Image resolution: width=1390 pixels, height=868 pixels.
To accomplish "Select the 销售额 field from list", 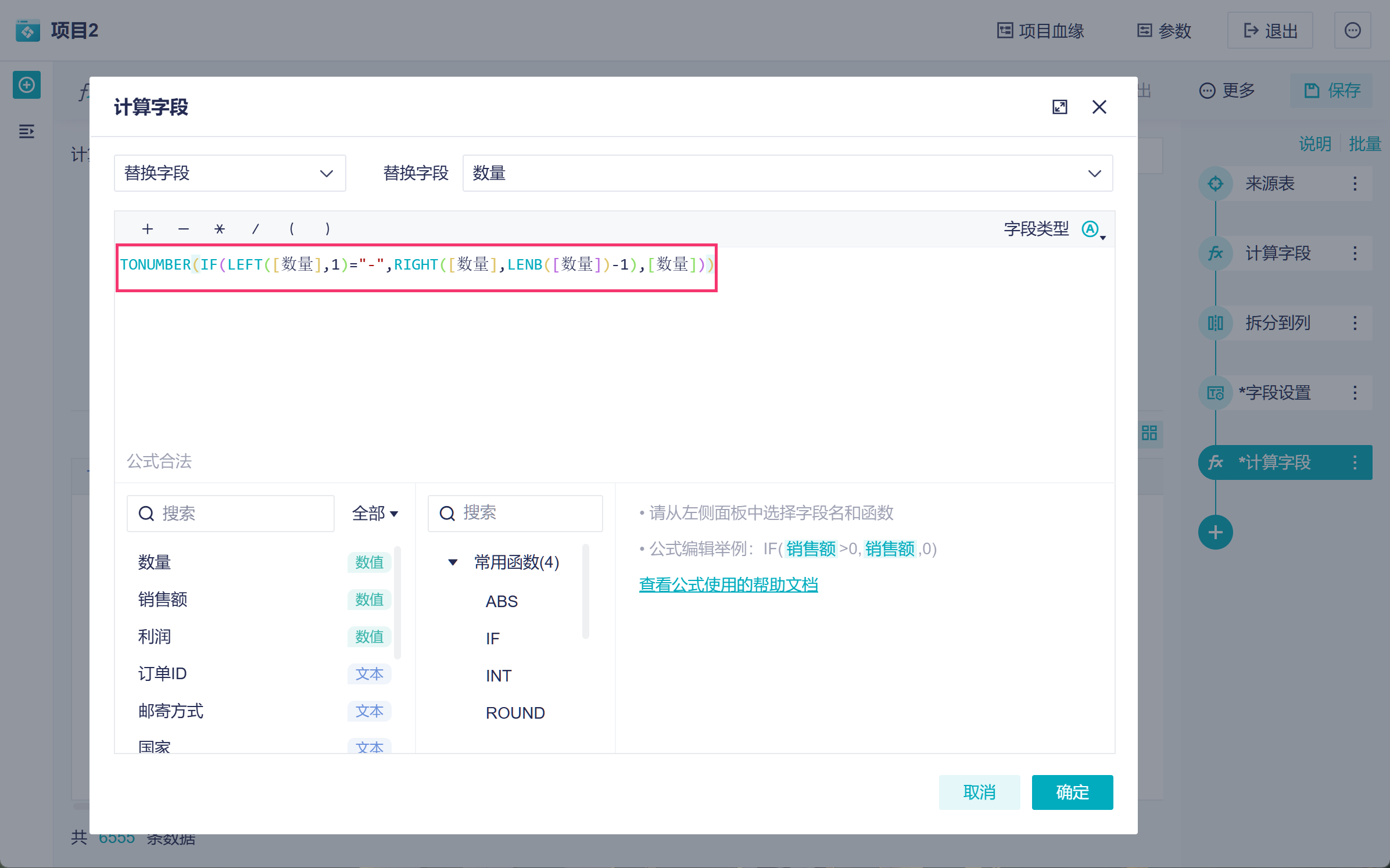I will click(163, 600).
